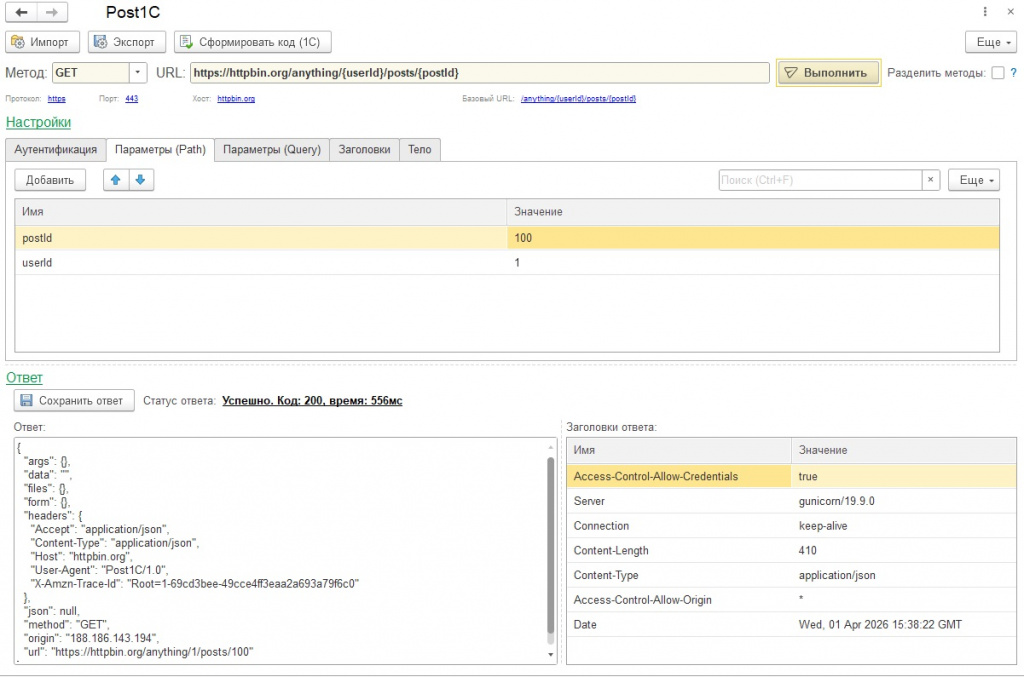This screenshot has width=1024, height=677.
Task: Click the Сохранить ответ button
Action: click(74, 401)
